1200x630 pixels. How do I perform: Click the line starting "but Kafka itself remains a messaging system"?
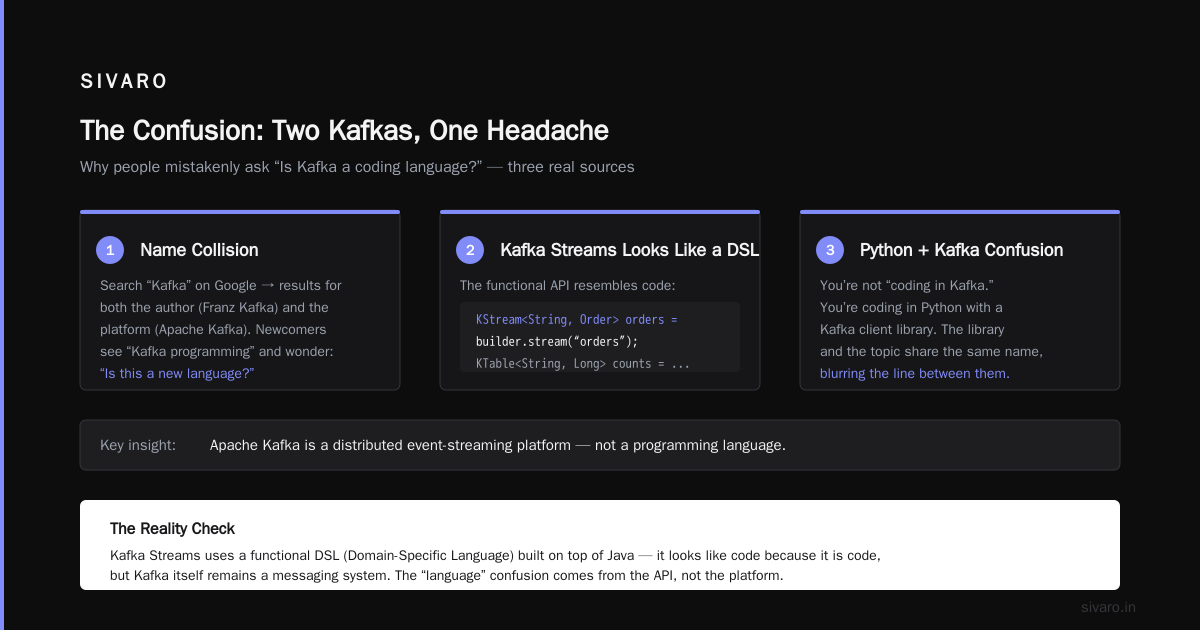446,577
